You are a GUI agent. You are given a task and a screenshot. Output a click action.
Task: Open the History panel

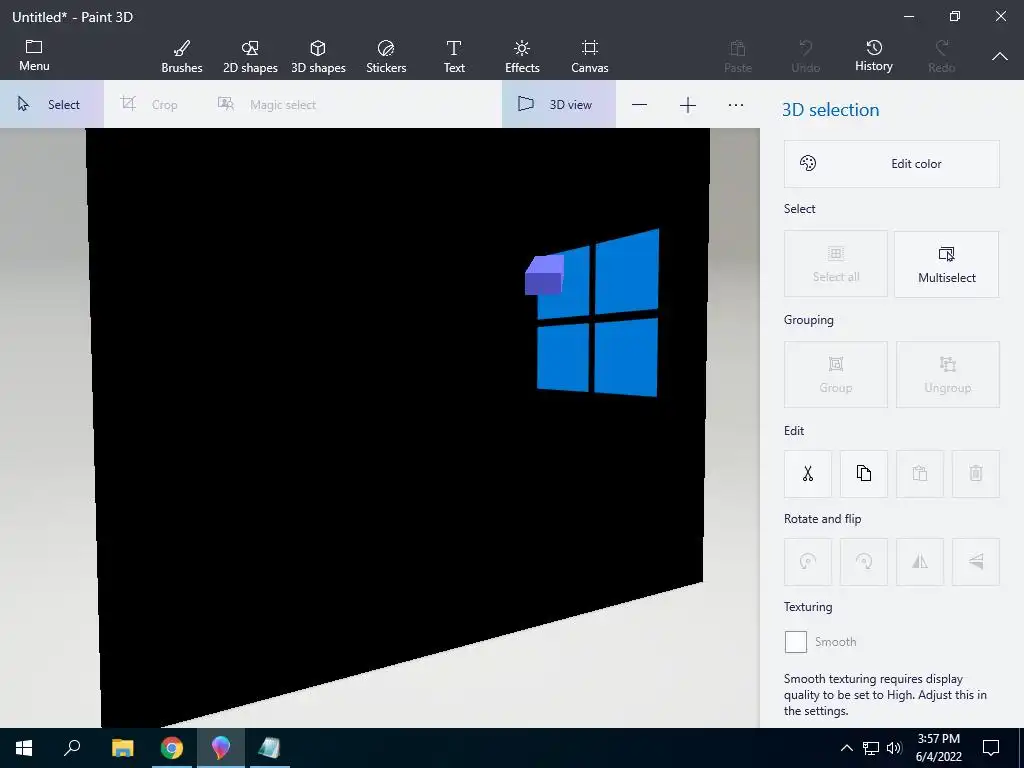[x=874, y=56]
